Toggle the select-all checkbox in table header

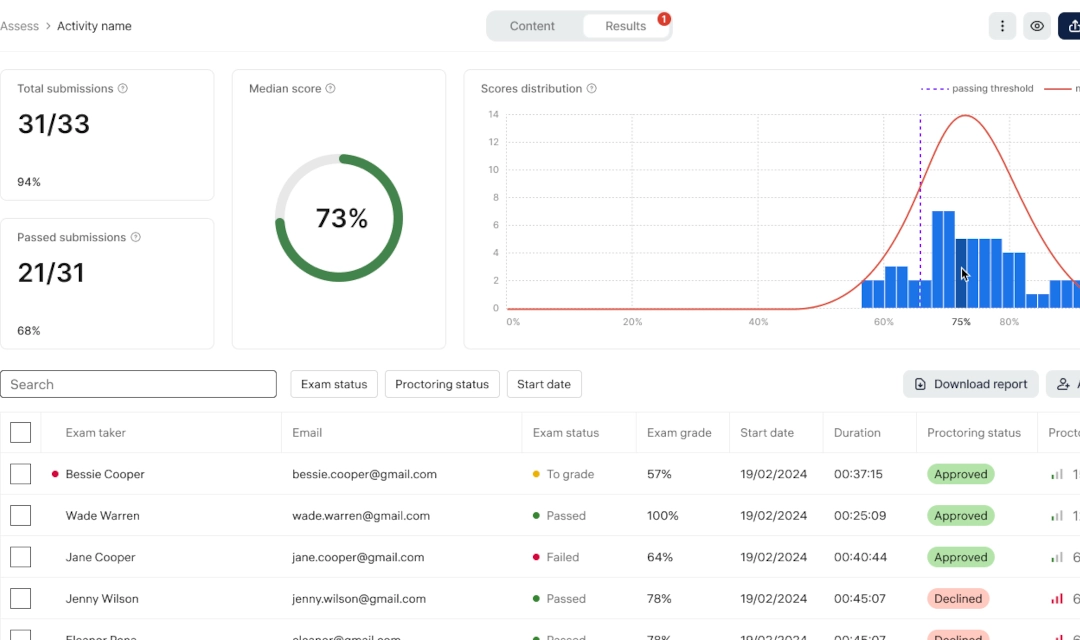coord(21,433)
